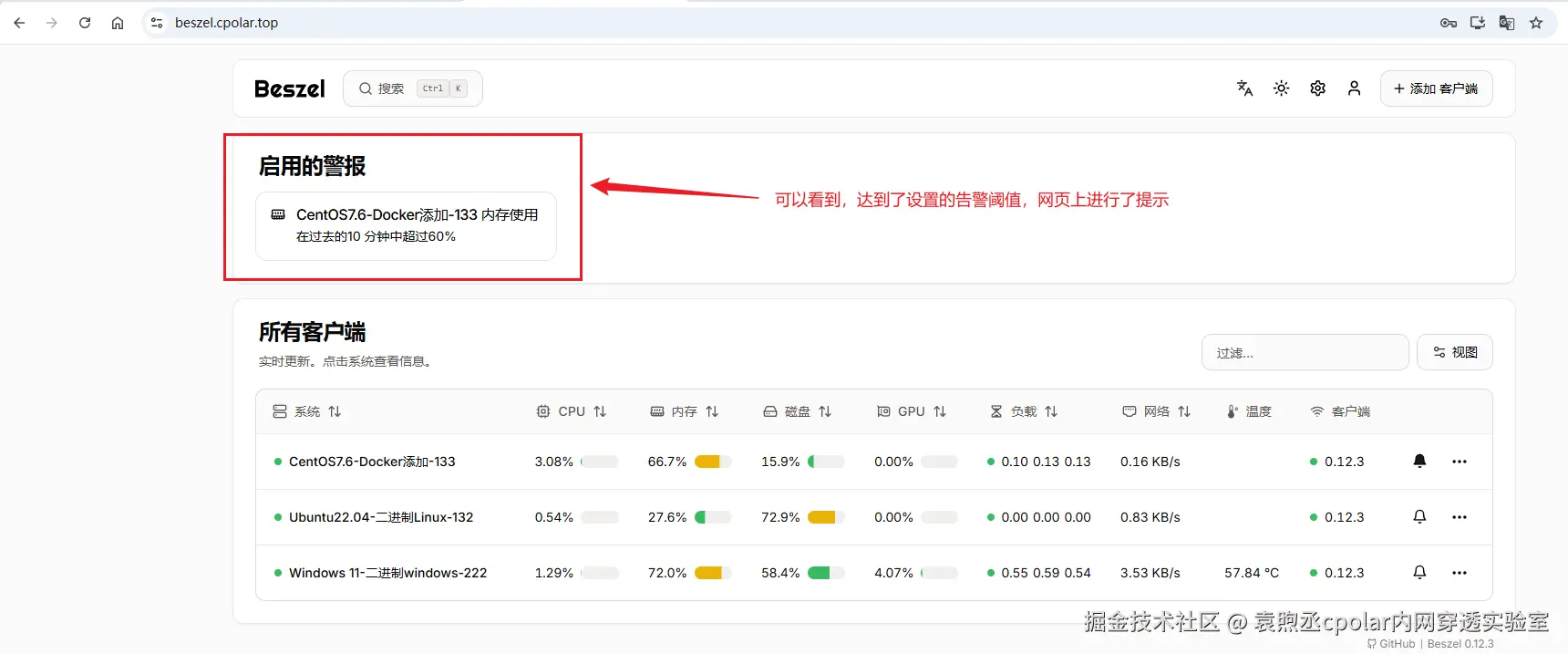The image size is (1568, 654).
Task: Open more actions for CentOS7.6 row
Action: 1460,462
